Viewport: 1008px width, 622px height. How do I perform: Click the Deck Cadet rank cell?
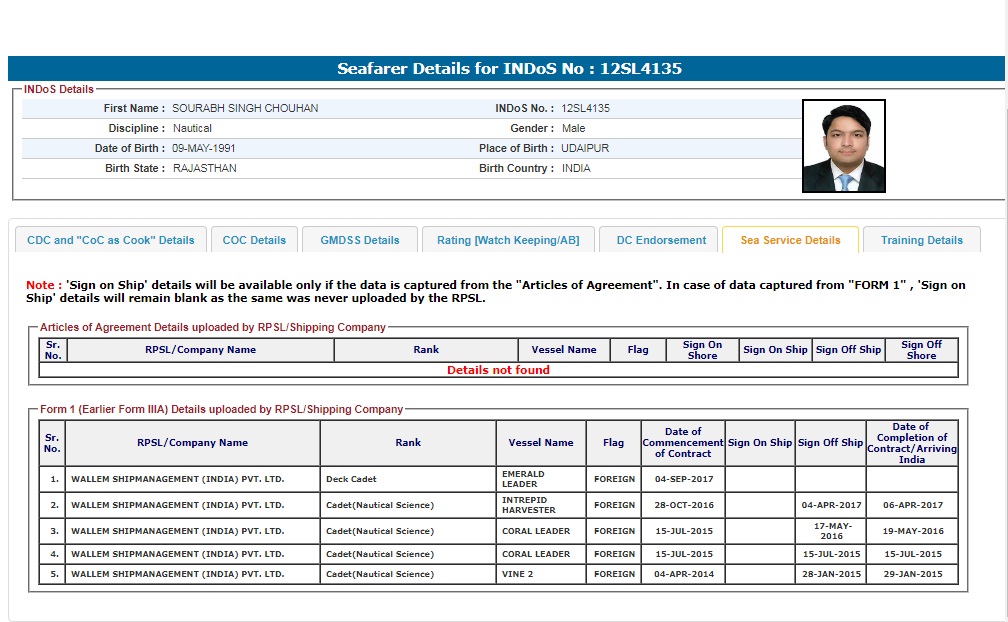[x=408, y=479]
